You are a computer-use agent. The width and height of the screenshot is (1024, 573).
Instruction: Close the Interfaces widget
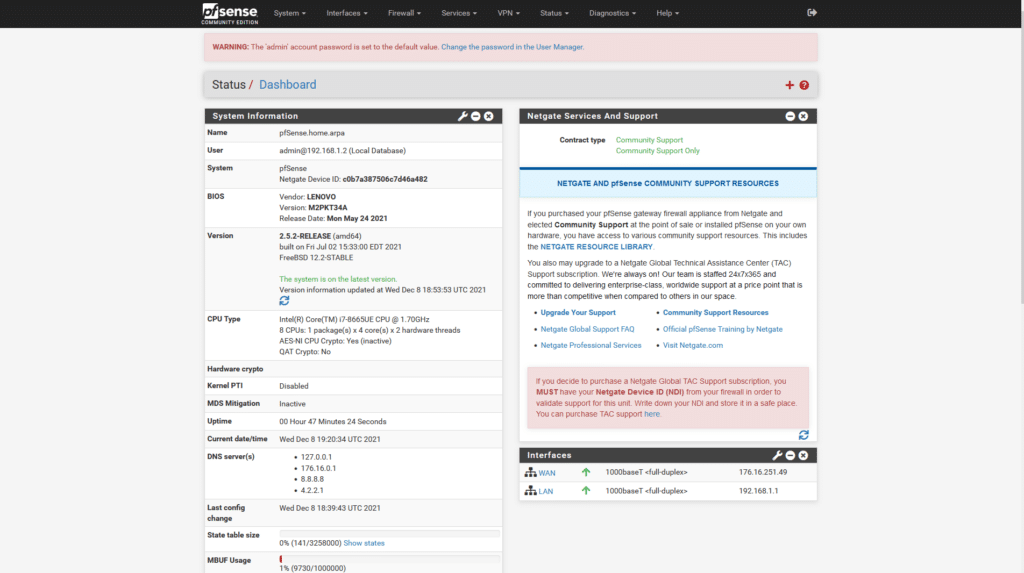[803, 455]
